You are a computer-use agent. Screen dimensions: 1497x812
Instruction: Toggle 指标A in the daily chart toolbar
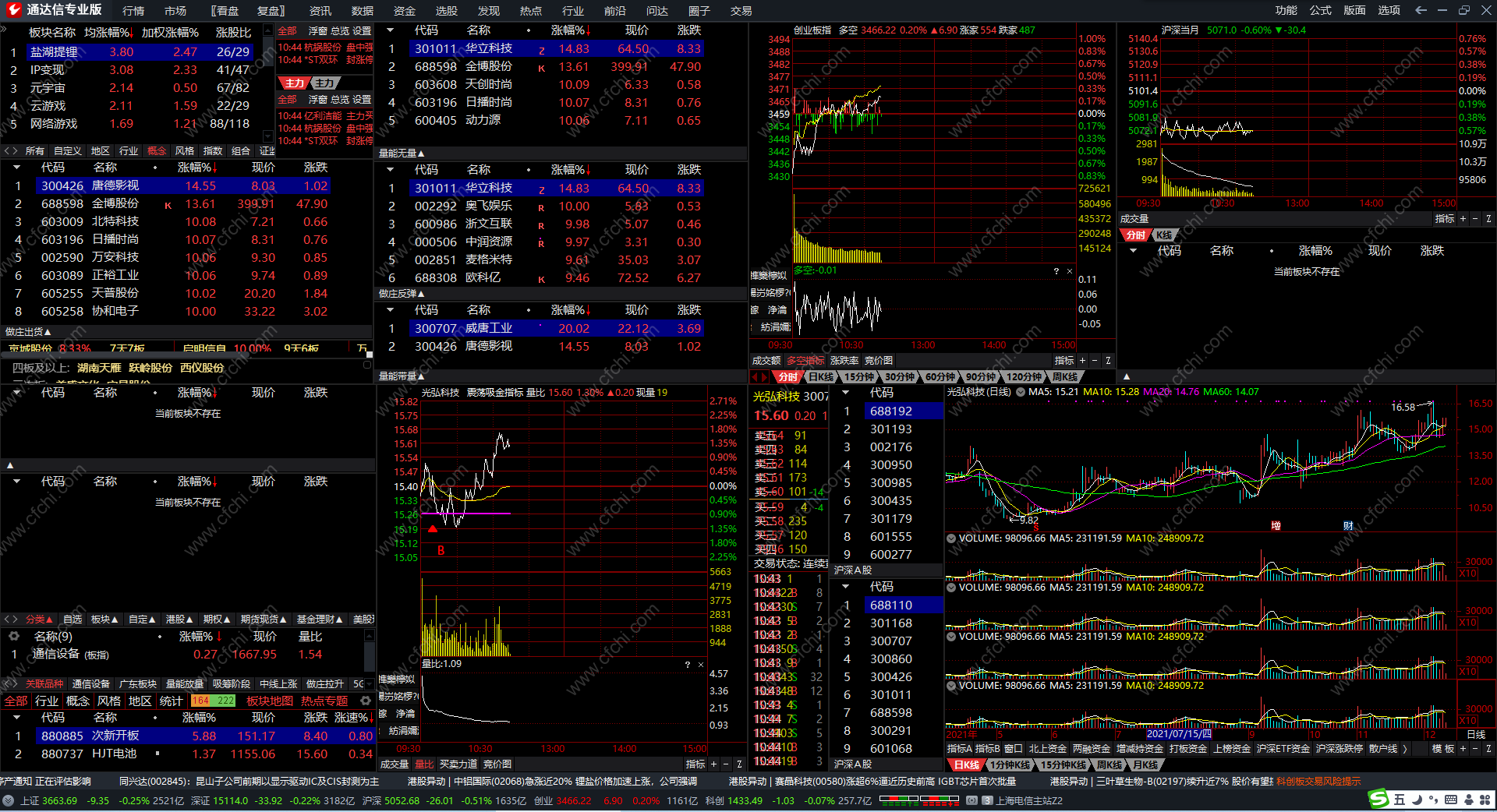959,749
